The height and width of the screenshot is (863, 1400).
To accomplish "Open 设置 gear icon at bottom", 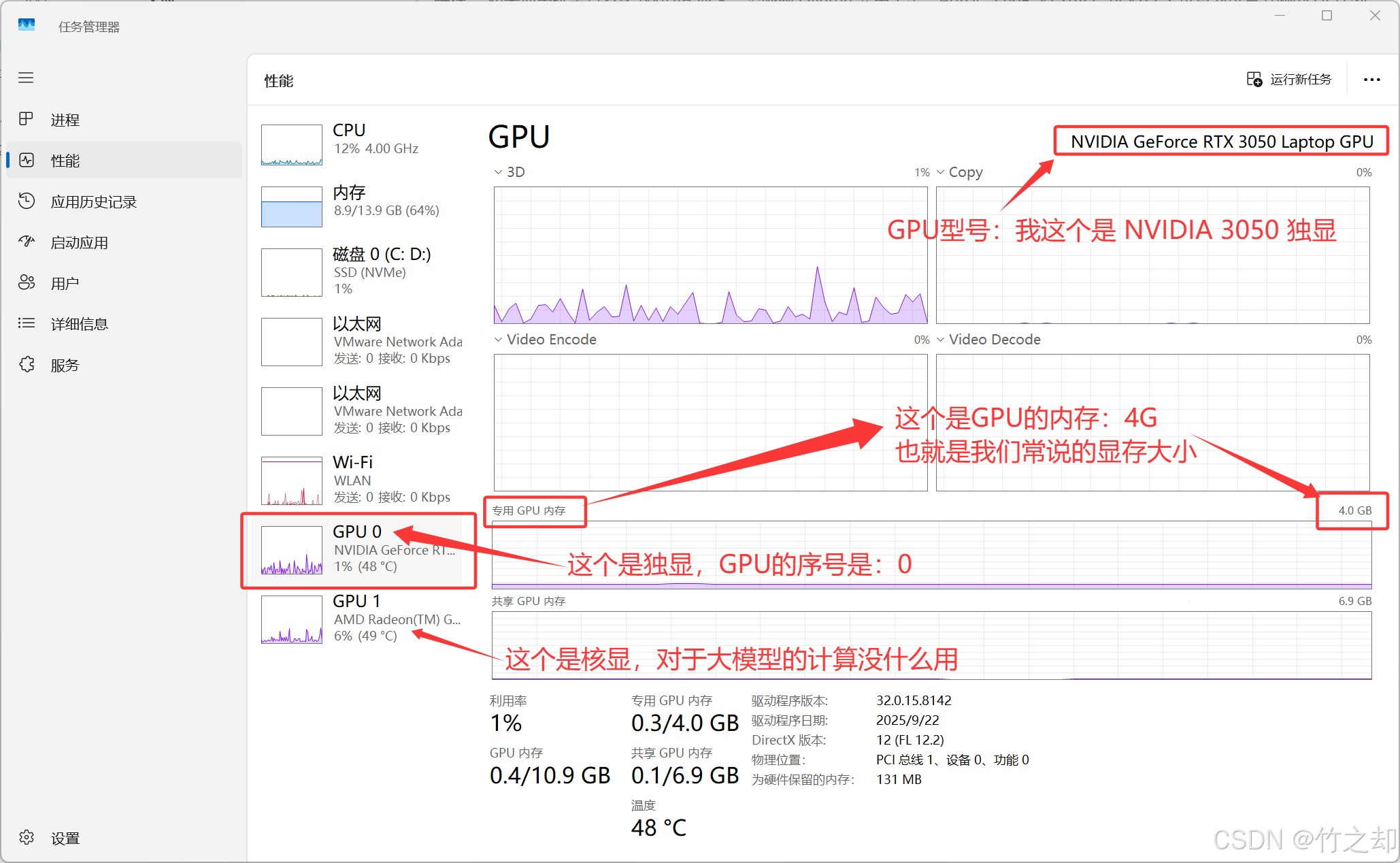I will [x=26, y=837].
